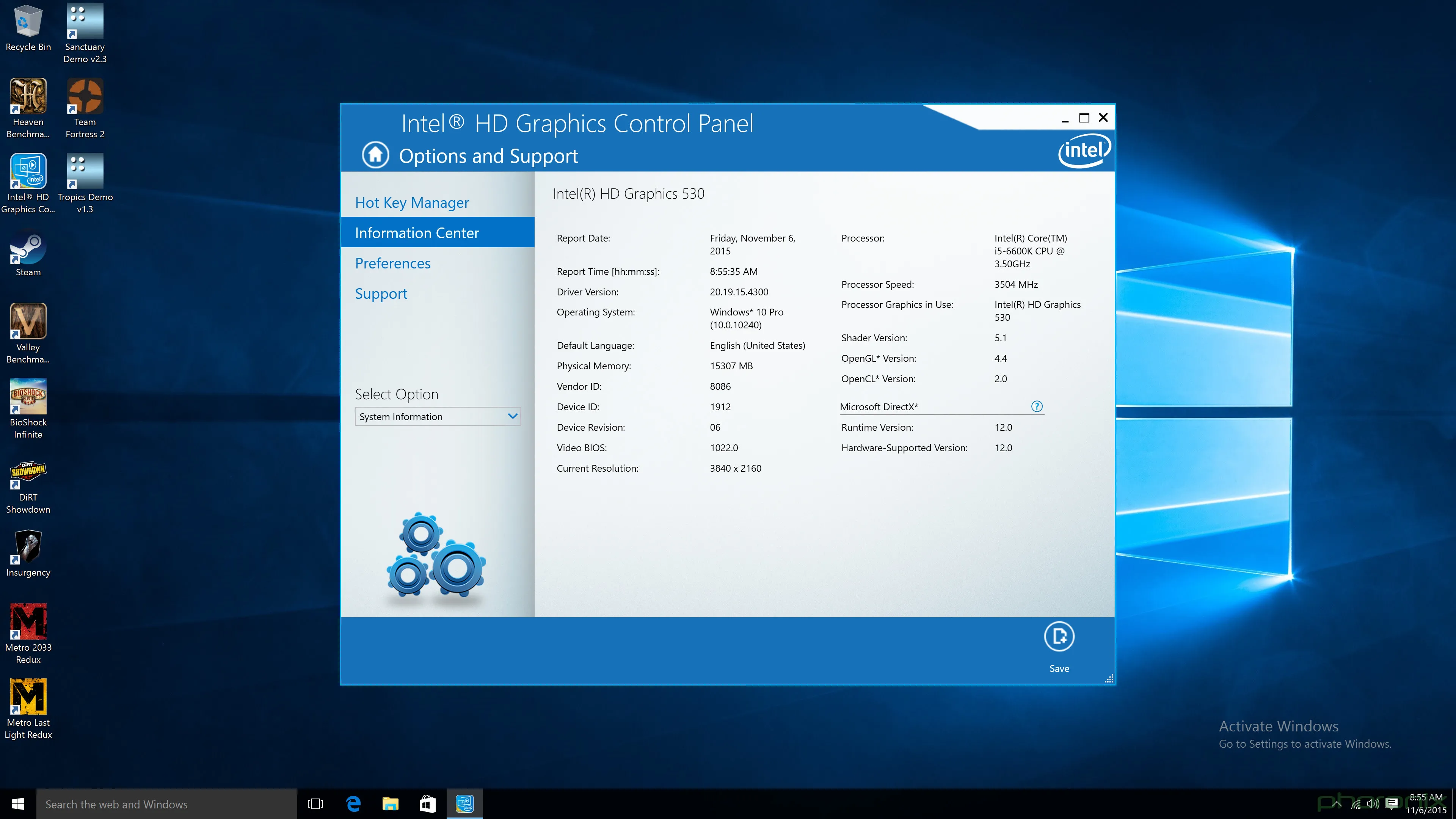Click the Preferences link in sidebar
This screenshot has width=1456, height=819.
[393, 262]
